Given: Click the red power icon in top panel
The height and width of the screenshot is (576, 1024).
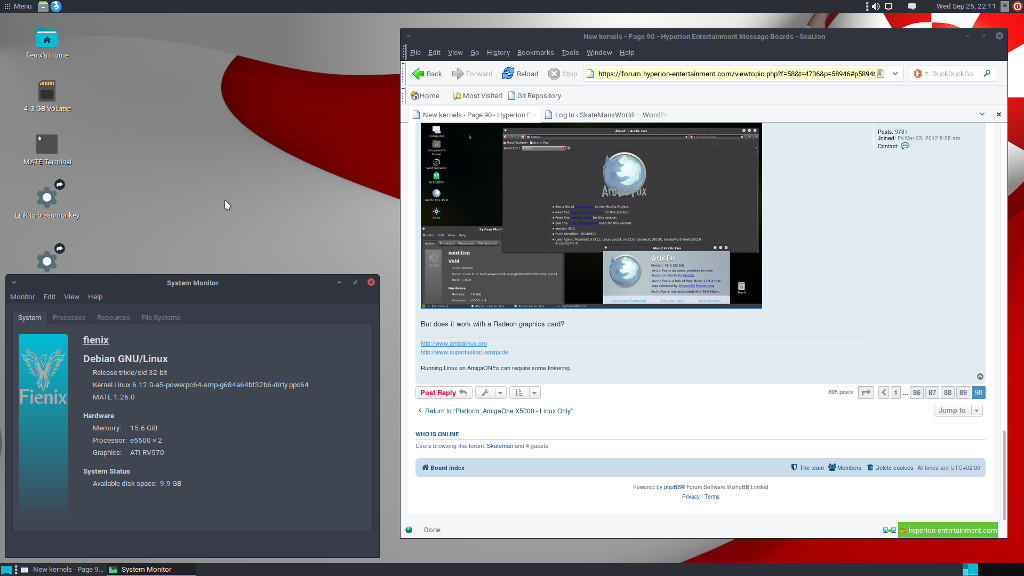Looking at the screenshot, I should pyautogui.click(x=1017, y=6).
